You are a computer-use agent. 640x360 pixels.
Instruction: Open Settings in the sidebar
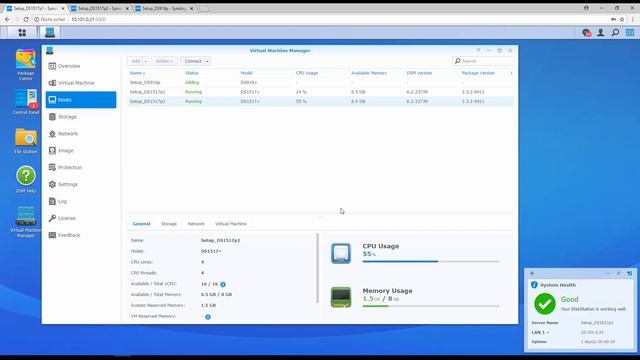(x=81, y=184)
